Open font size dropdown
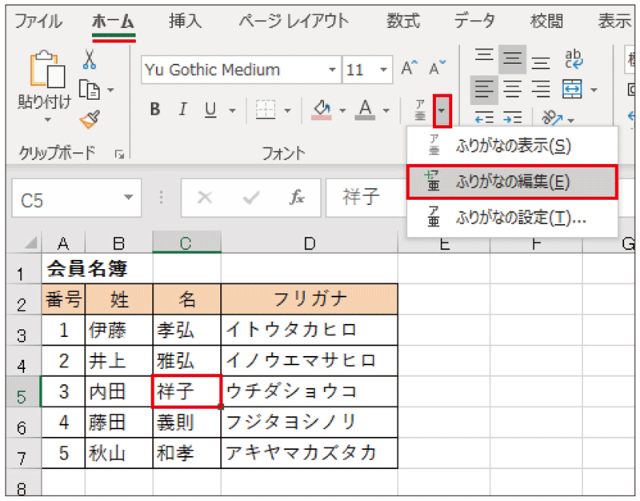 tap(383, 69)
